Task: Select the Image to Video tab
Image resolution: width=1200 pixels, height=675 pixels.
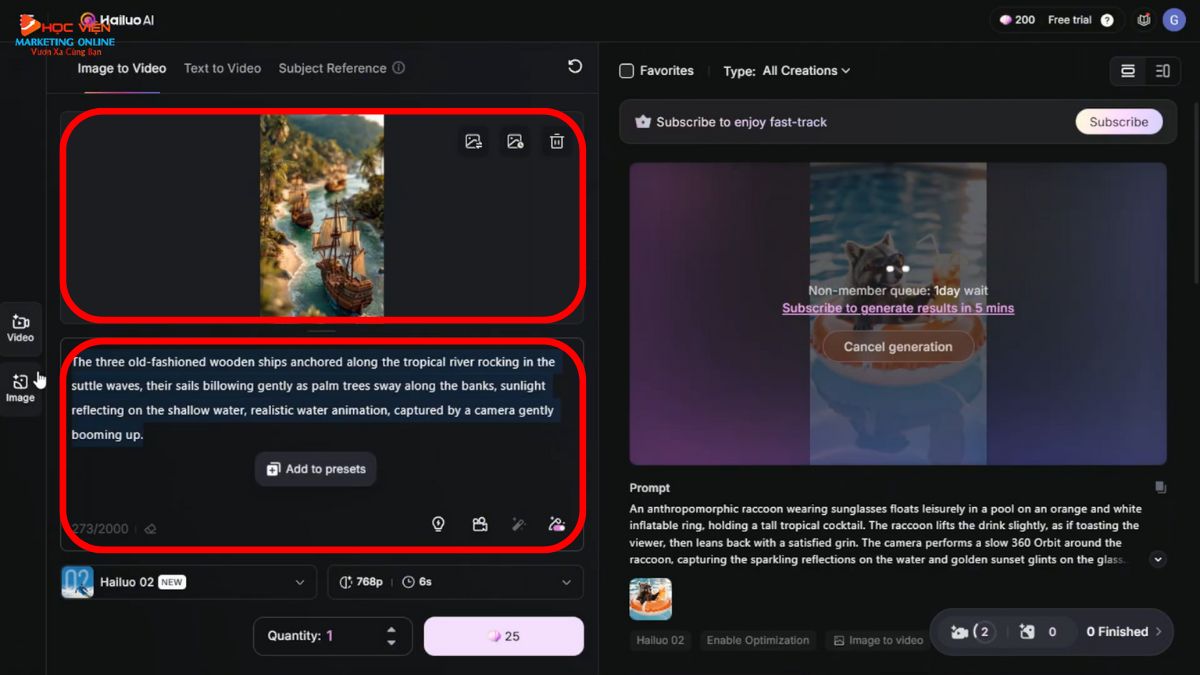Action: coord(122,68)
